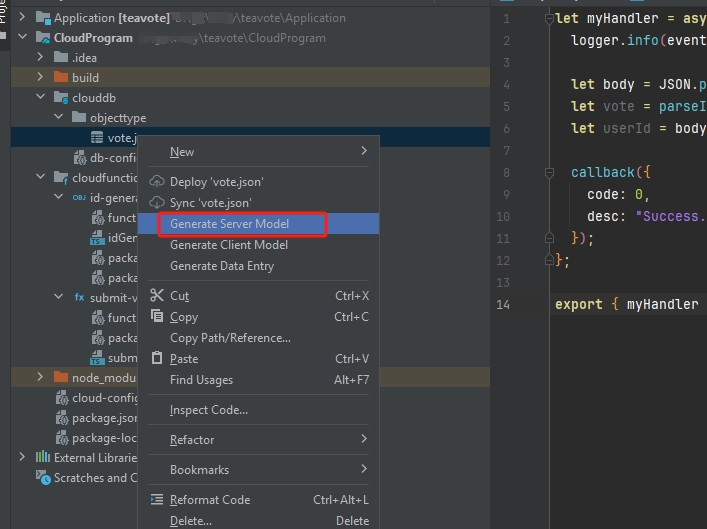Click the objecttype folder icon
This screenshot has height=529, width=707.
point(79,117)
